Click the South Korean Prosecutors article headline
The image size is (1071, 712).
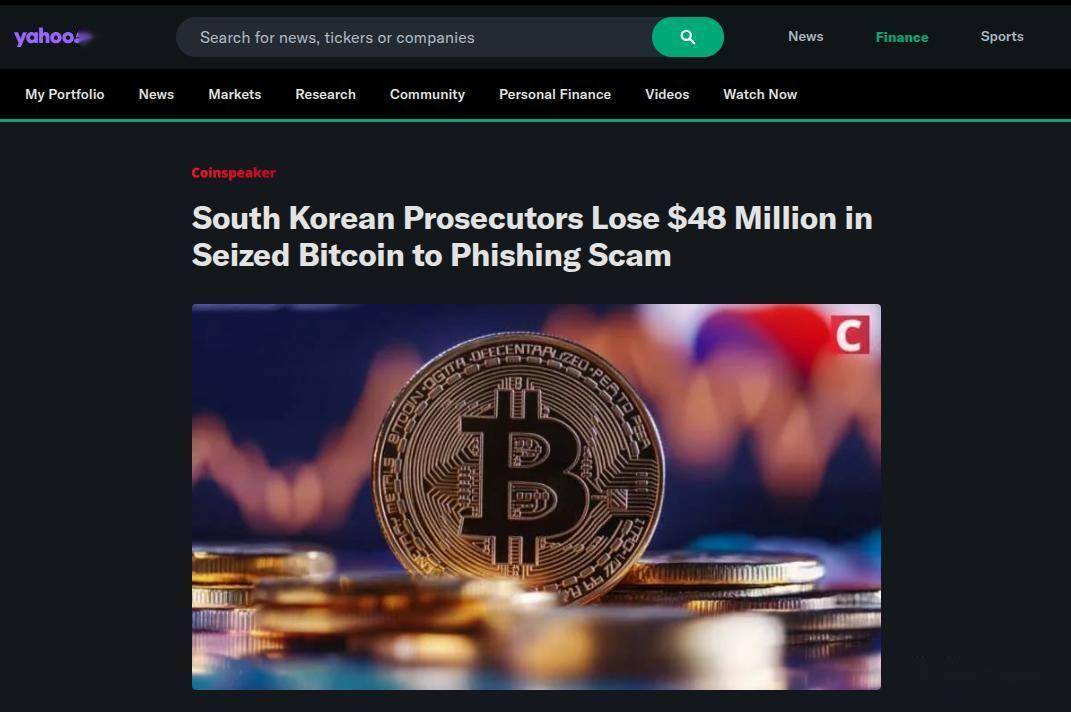point(532,236)
